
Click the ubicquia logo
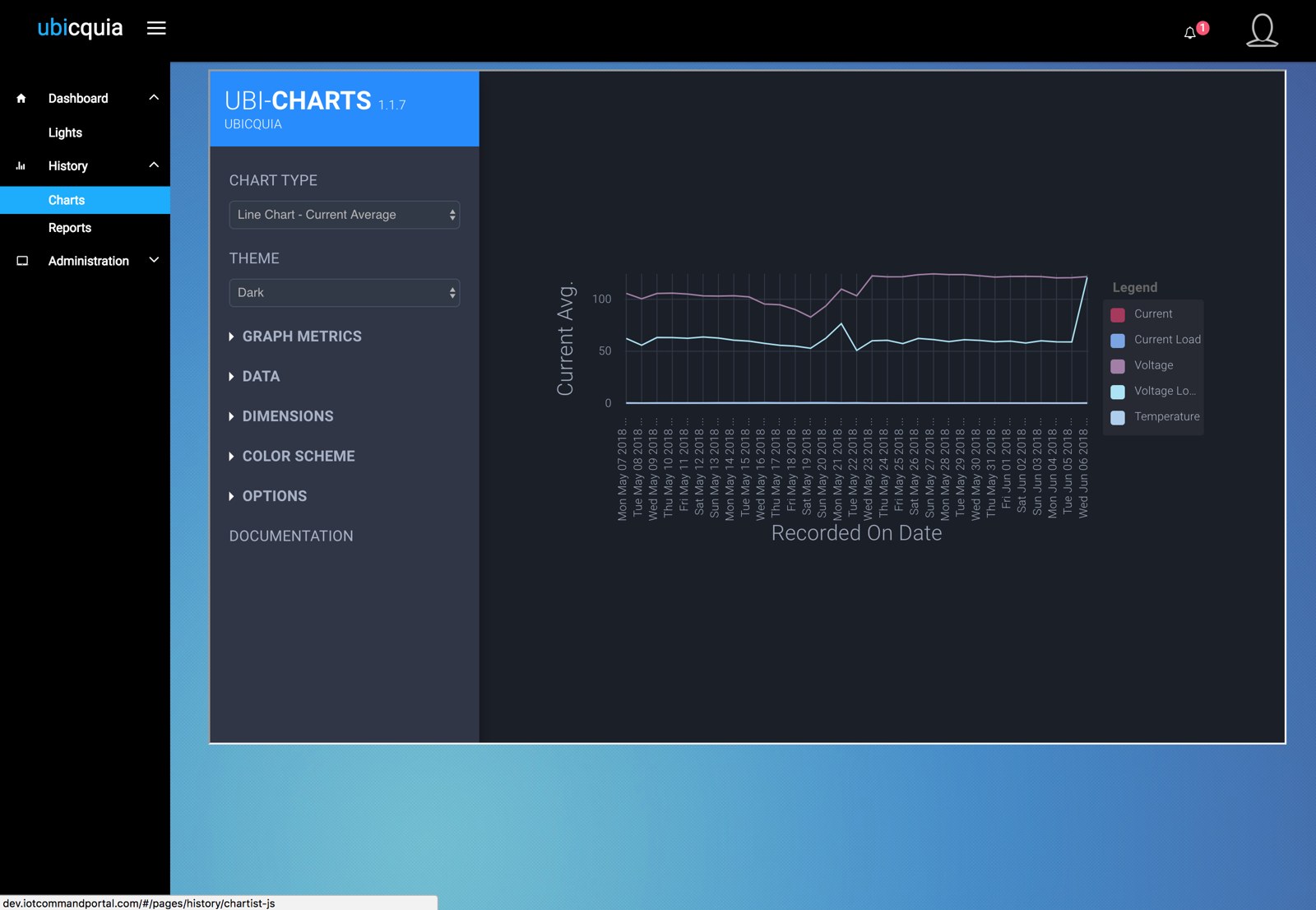pos(80,28)
